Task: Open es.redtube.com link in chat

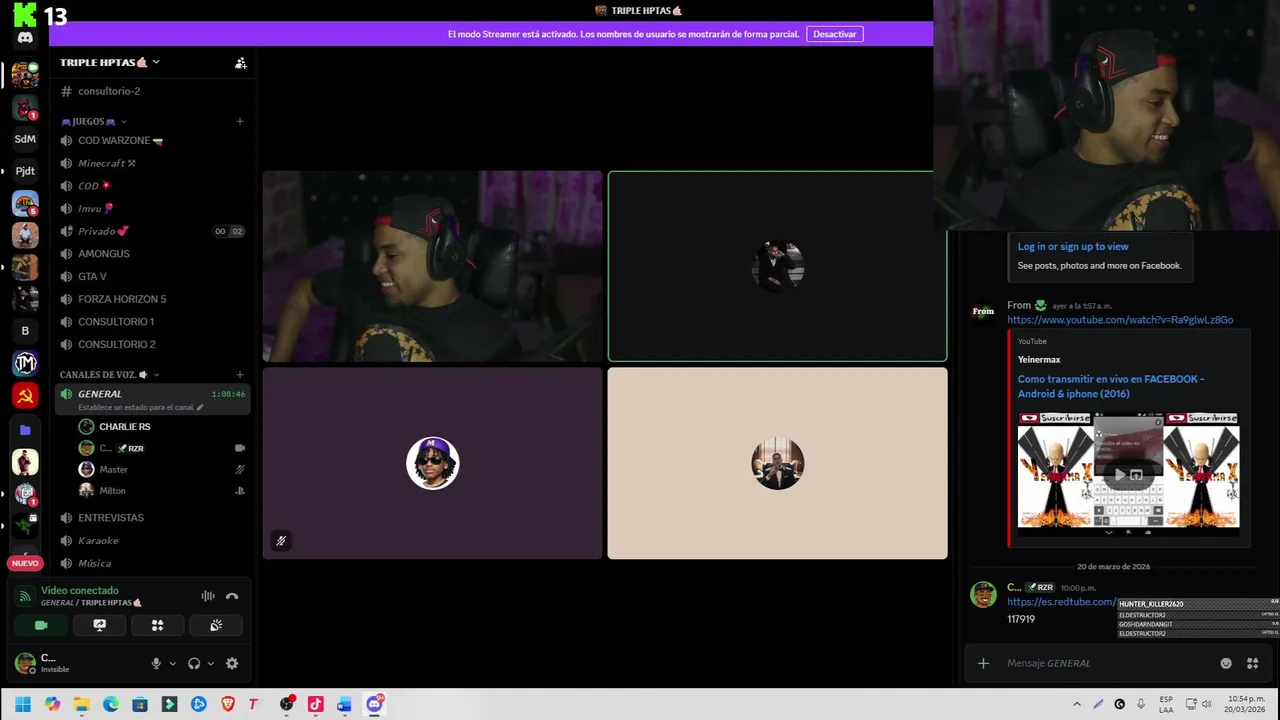Action: point(1061,602)
